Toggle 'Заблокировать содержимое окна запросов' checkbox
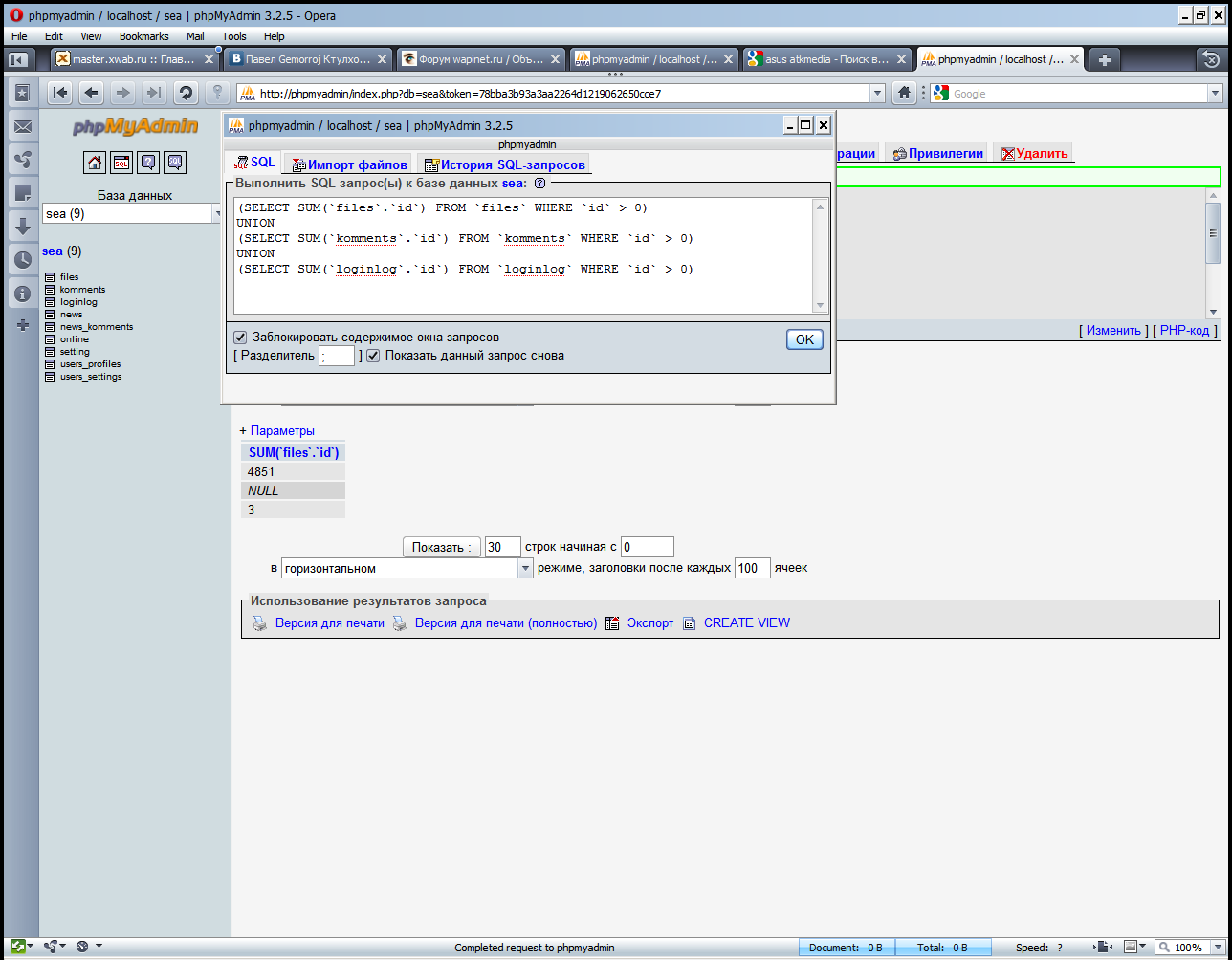This screenshot has height=960, width=1232. tap(240, 338)
